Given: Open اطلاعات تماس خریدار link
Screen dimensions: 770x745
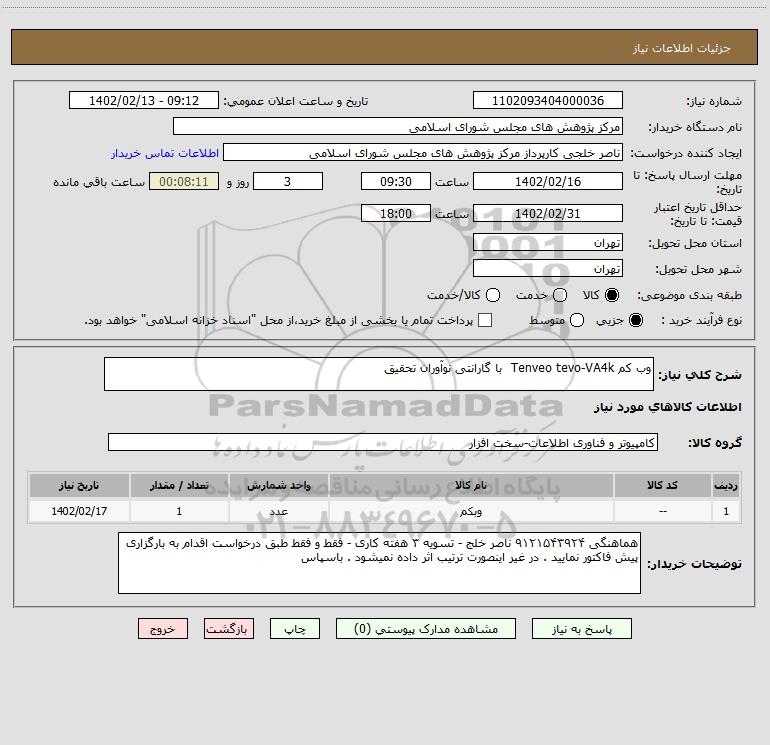Looking at the screenshot, I should pyautogui.click(x=165, y=153).
